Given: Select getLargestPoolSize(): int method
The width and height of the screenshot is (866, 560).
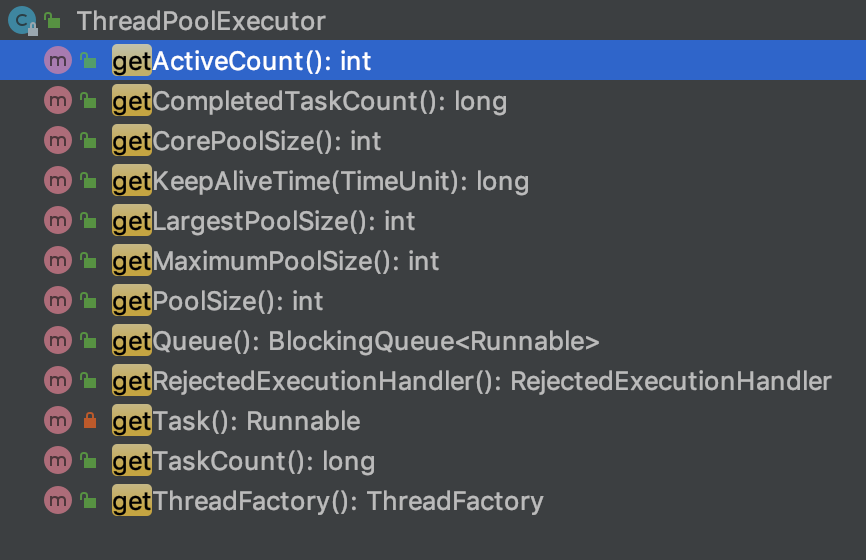Looking at the screenshot, I should pyautogui.click(x=433, y=221).
